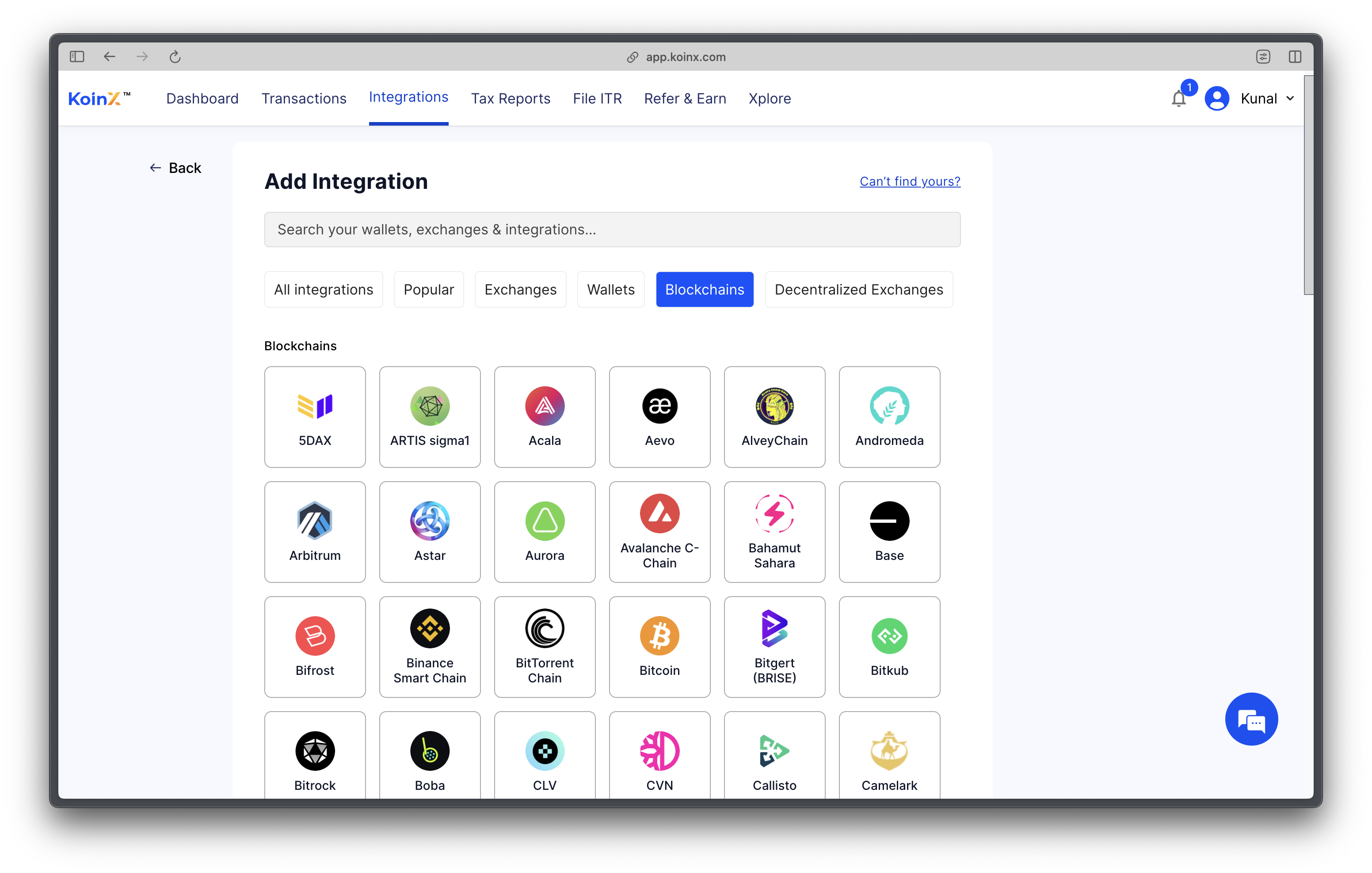Select the CLV blockchain card
The width and height of the screenshot is (1372, 873).
click(x=545, y=755)
